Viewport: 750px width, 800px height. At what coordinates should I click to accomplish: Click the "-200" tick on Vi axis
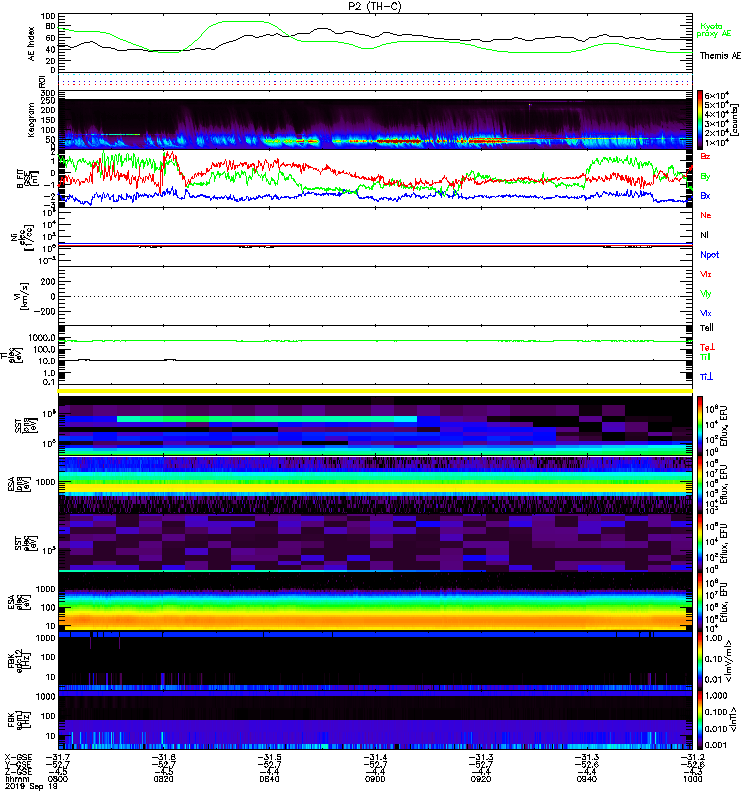click(x=44, y=311)
